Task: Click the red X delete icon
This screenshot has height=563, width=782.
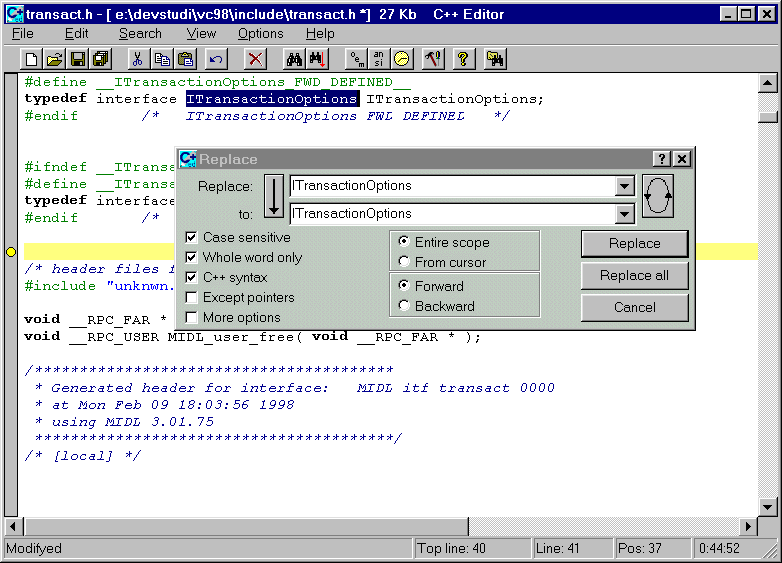Action: [255, 59]
